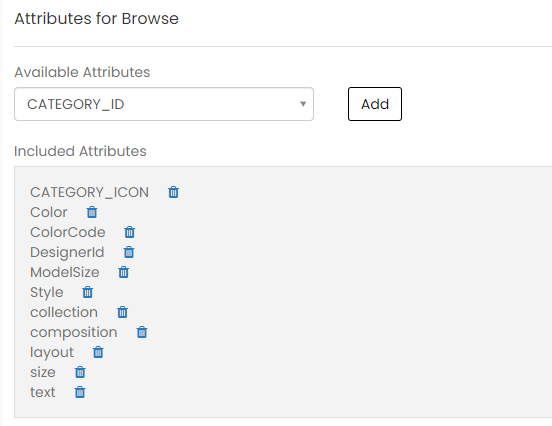Remove the Color attribute via trash icon
Viewport: 552px width, 426px height.
tap(92, 212)
